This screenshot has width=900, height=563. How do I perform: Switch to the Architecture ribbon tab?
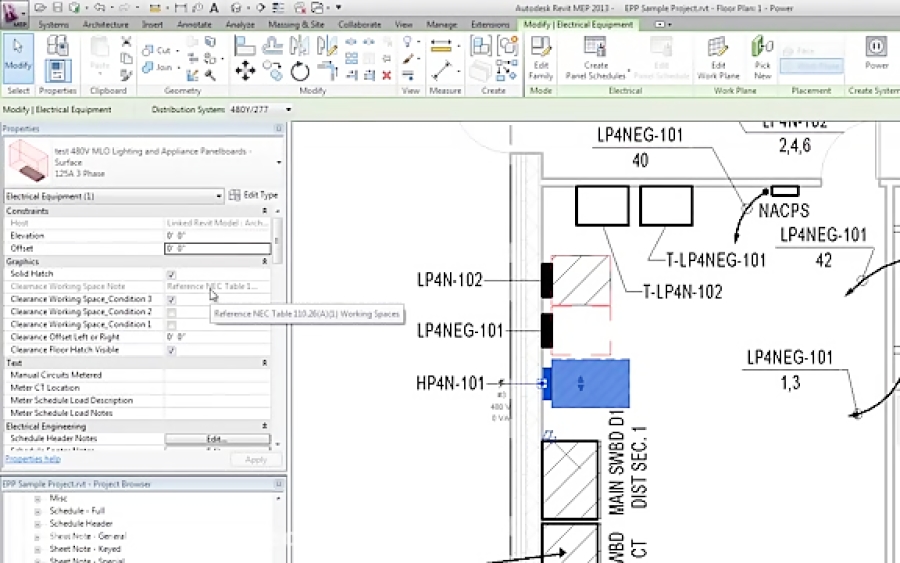[106, 25]
